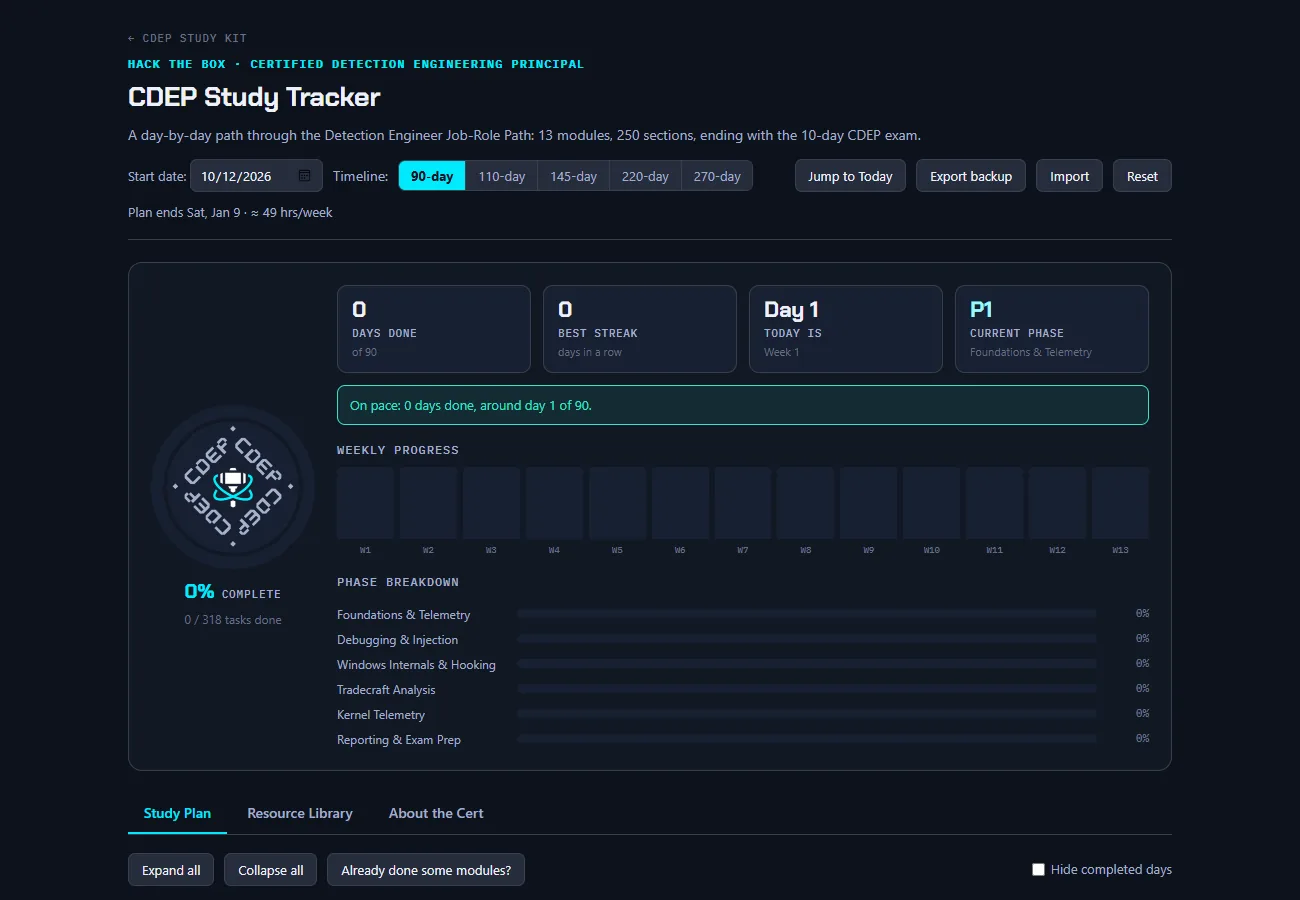Click Jump to Today button
The height and width of the screenshot is (900, 1300).
tap(850, 176)
